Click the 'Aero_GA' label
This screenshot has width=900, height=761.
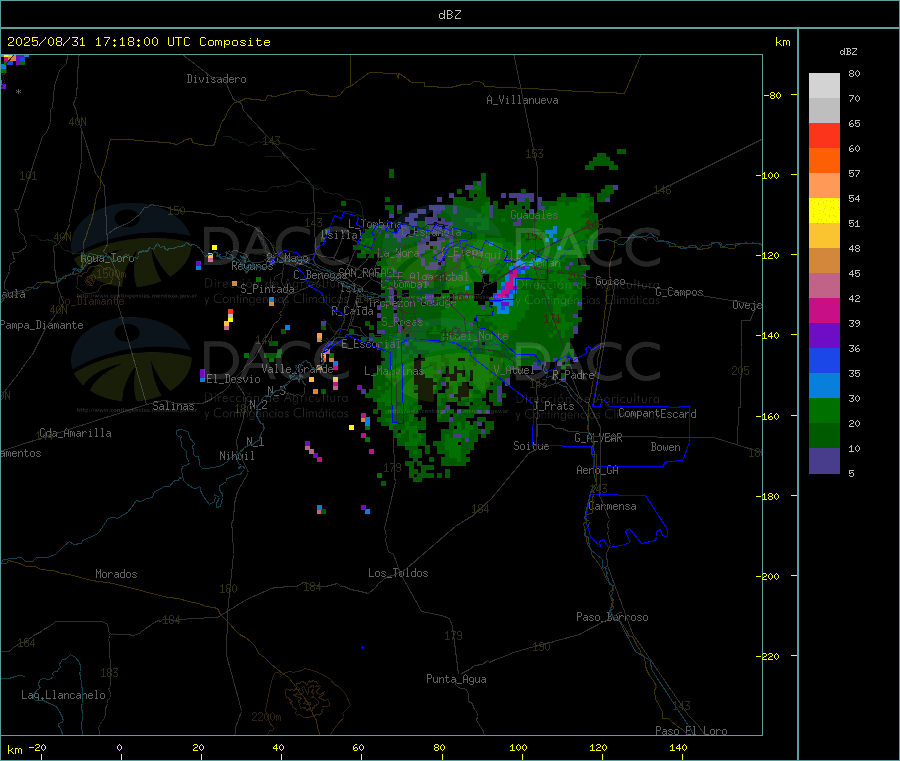point(598,470)
